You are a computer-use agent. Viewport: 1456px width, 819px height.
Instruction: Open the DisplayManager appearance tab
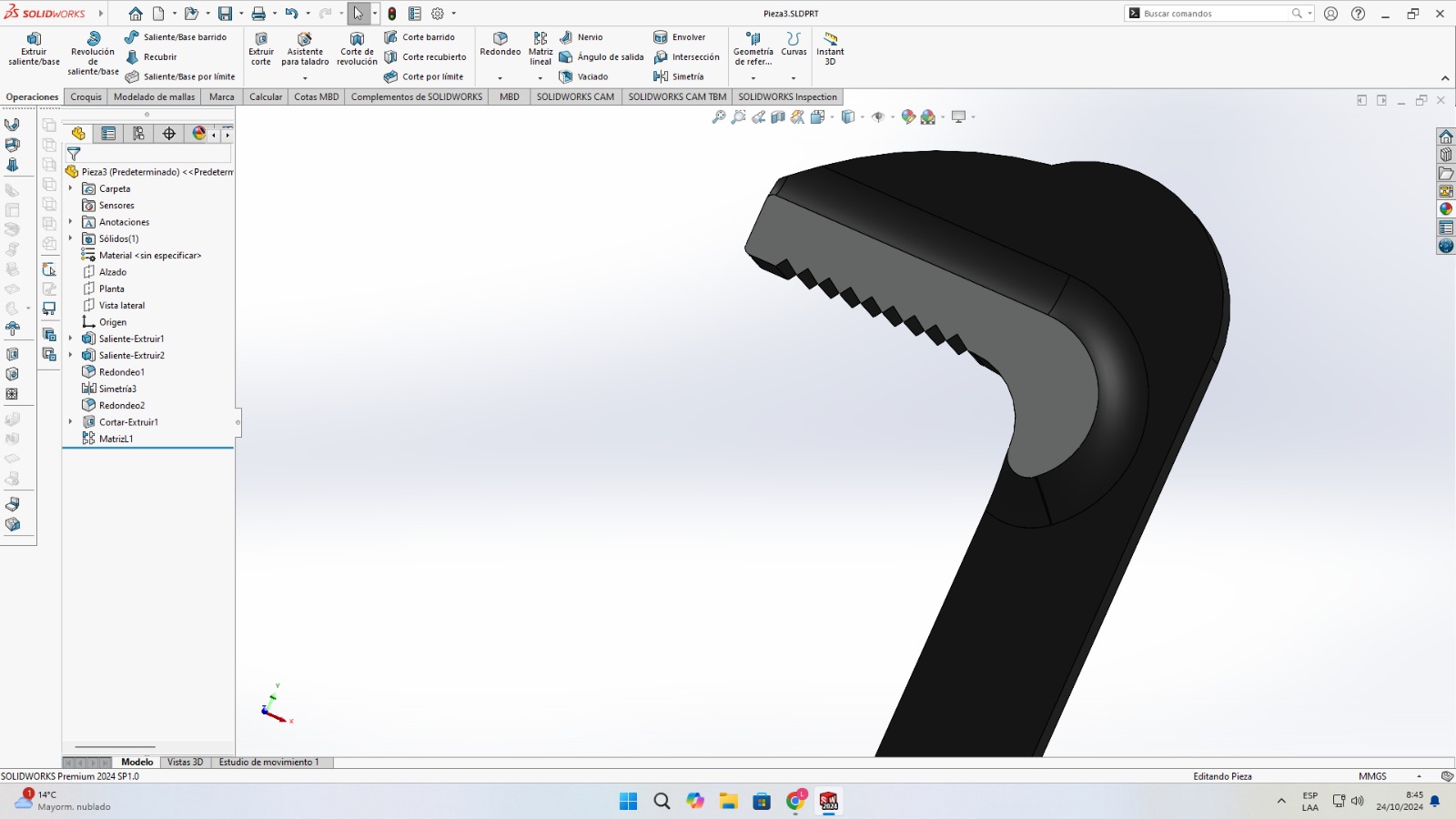(198, 134)
